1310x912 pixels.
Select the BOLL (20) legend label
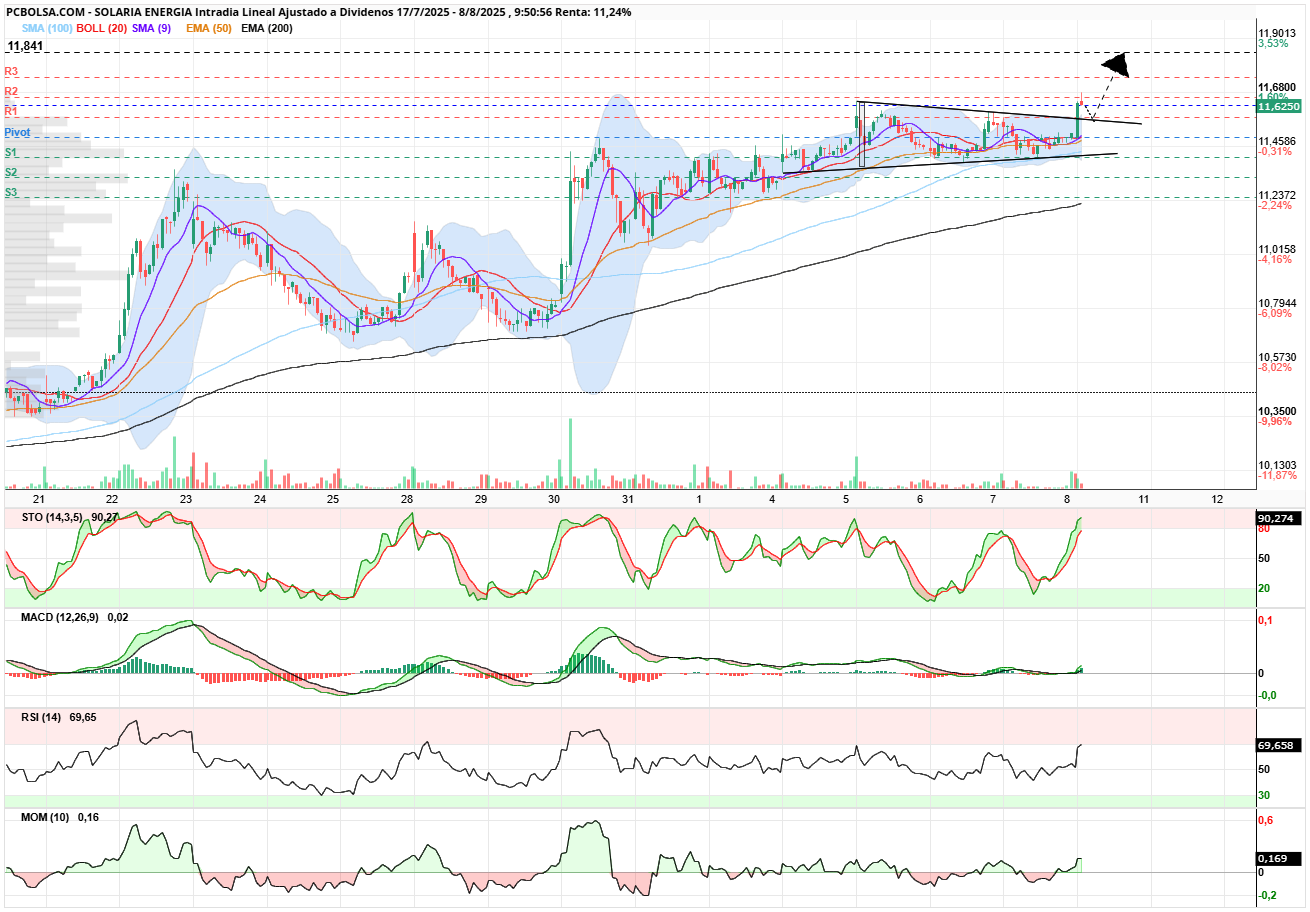point(102,28)
